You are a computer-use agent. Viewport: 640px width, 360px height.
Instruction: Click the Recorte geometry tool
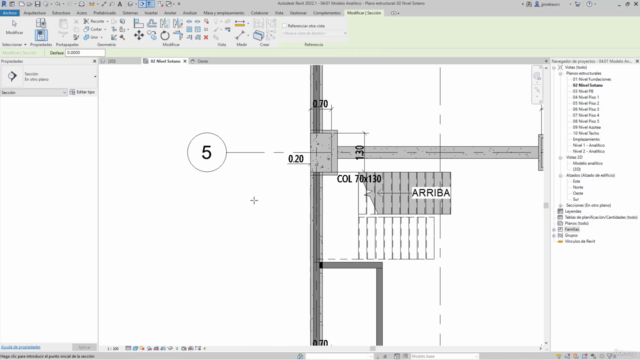click(x=95, y=21)
